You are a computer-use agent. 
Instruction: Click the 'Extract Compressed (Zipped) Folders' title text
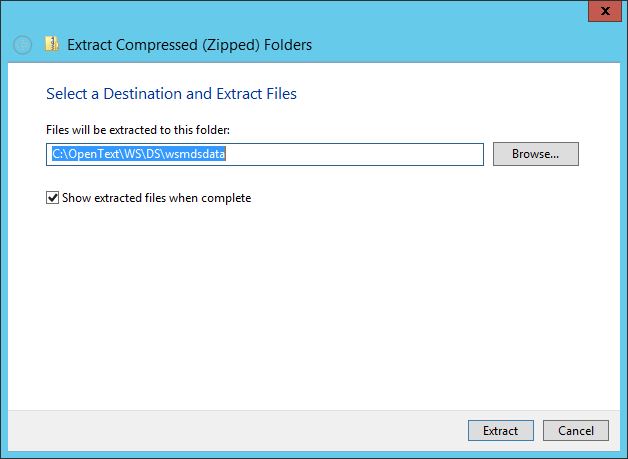point(189,45)
